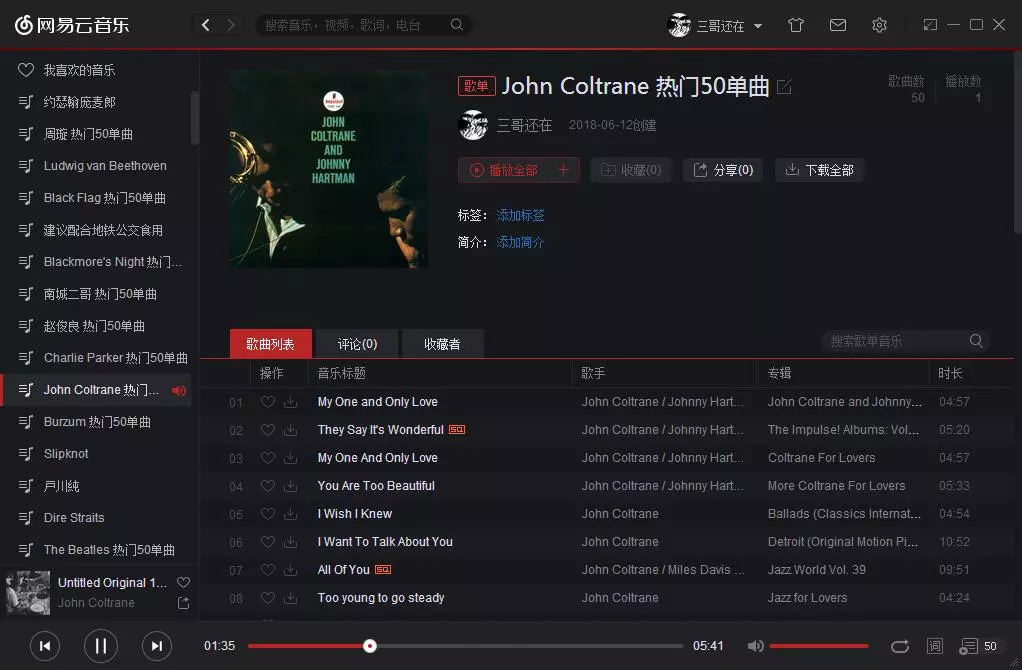The width and height of the screenshot is (1022, 670).
Task: Like You Are Too Beautiful
Action: (268, 486)
